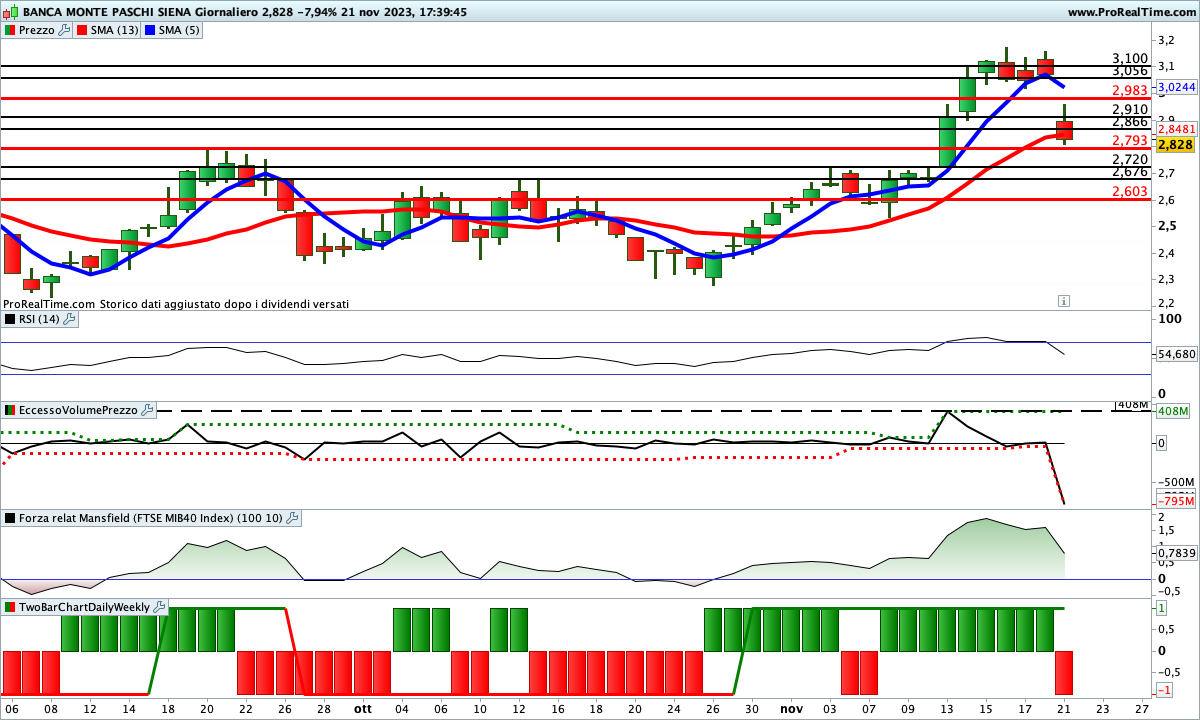Viewport: 1200px width, 720px height.
Task: Click the red −795M value tag
Action: pos(1176,500)
